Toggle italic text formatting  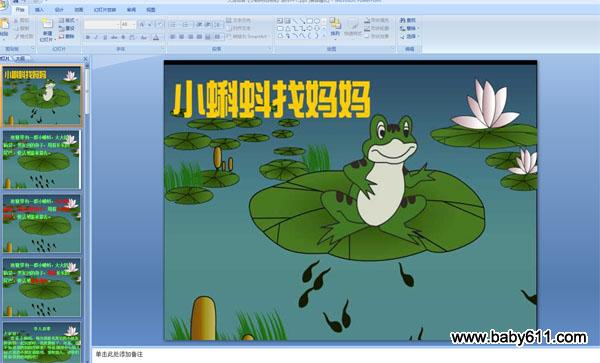point(96,37)
